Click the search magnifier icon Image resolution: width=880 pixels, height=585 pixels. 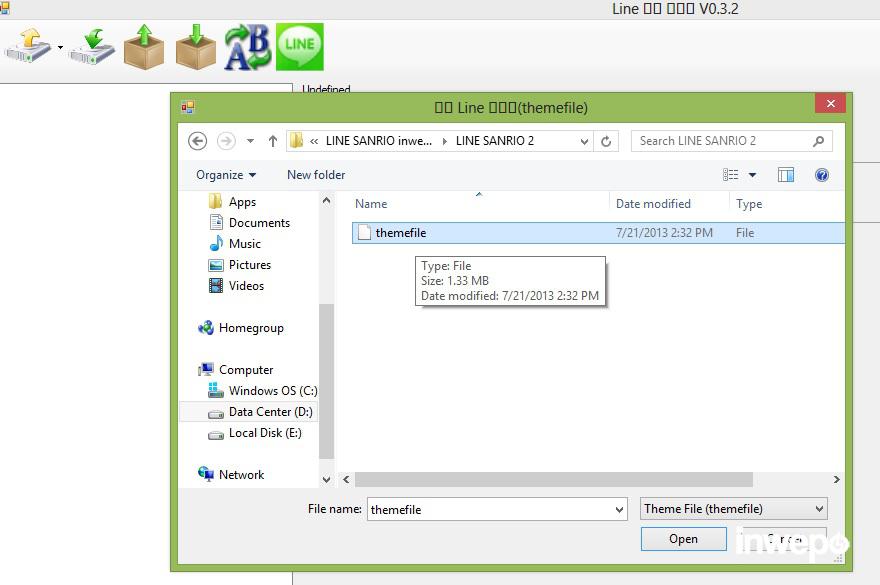pos(818,141)
